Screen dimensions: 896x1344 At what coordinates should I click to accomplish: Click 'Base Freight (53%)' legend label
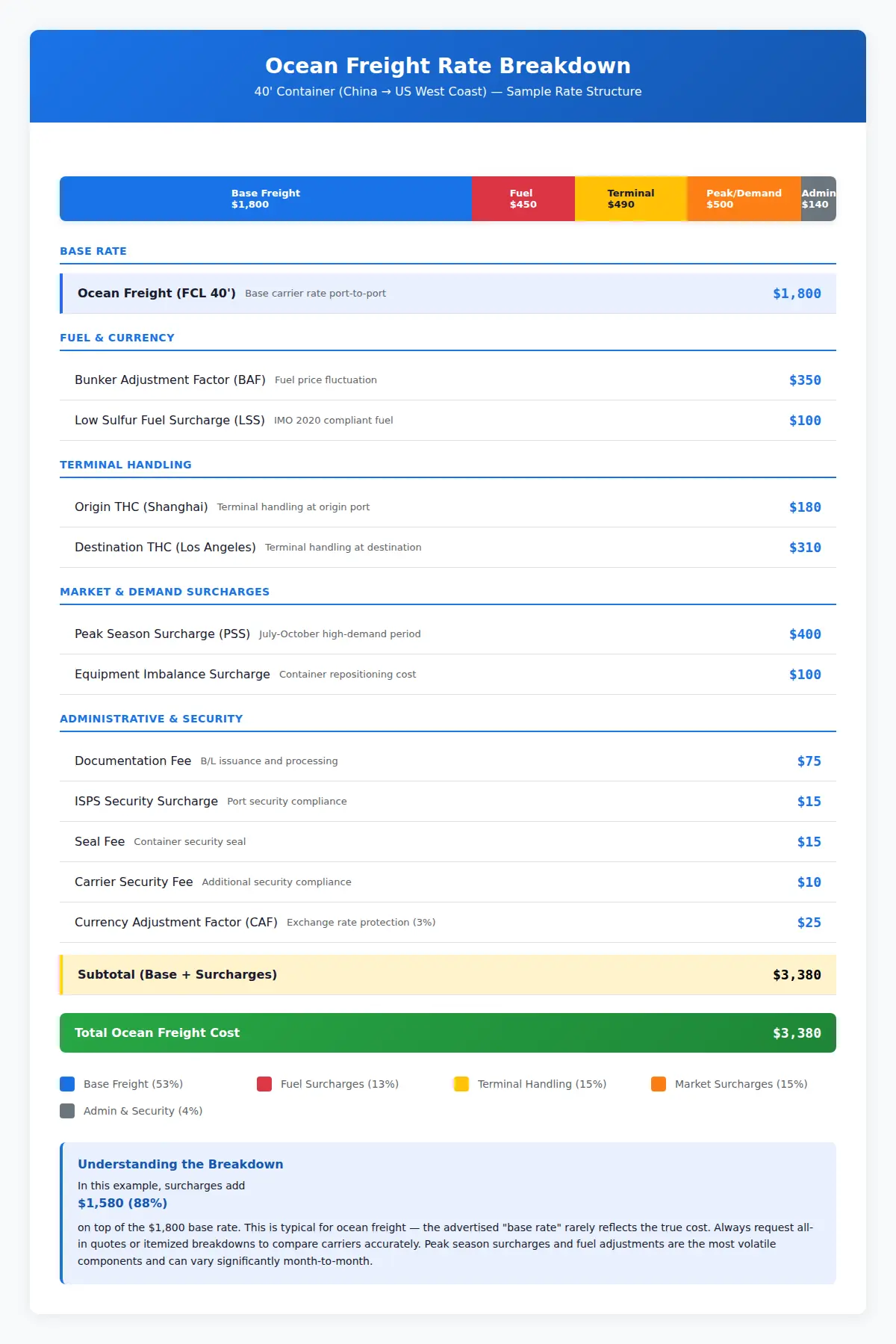point(133,1084)
